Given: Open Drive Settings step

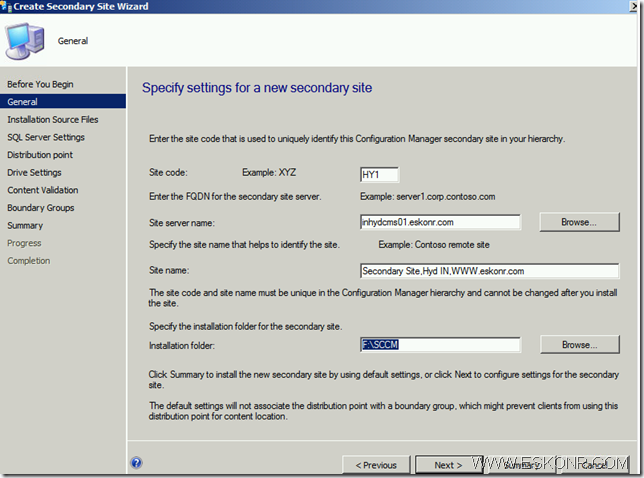Looking at the screenshot, I should [x=34, y=172].
